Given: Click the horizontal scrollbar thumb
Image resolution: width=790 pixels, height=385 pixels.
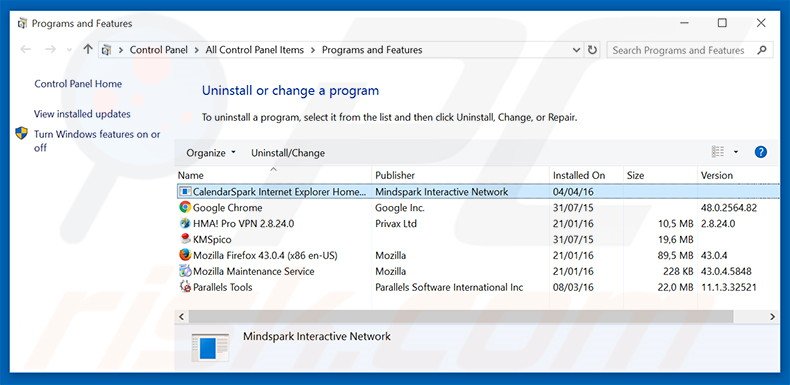Looking at the screenshot, I should pos(460,316).
